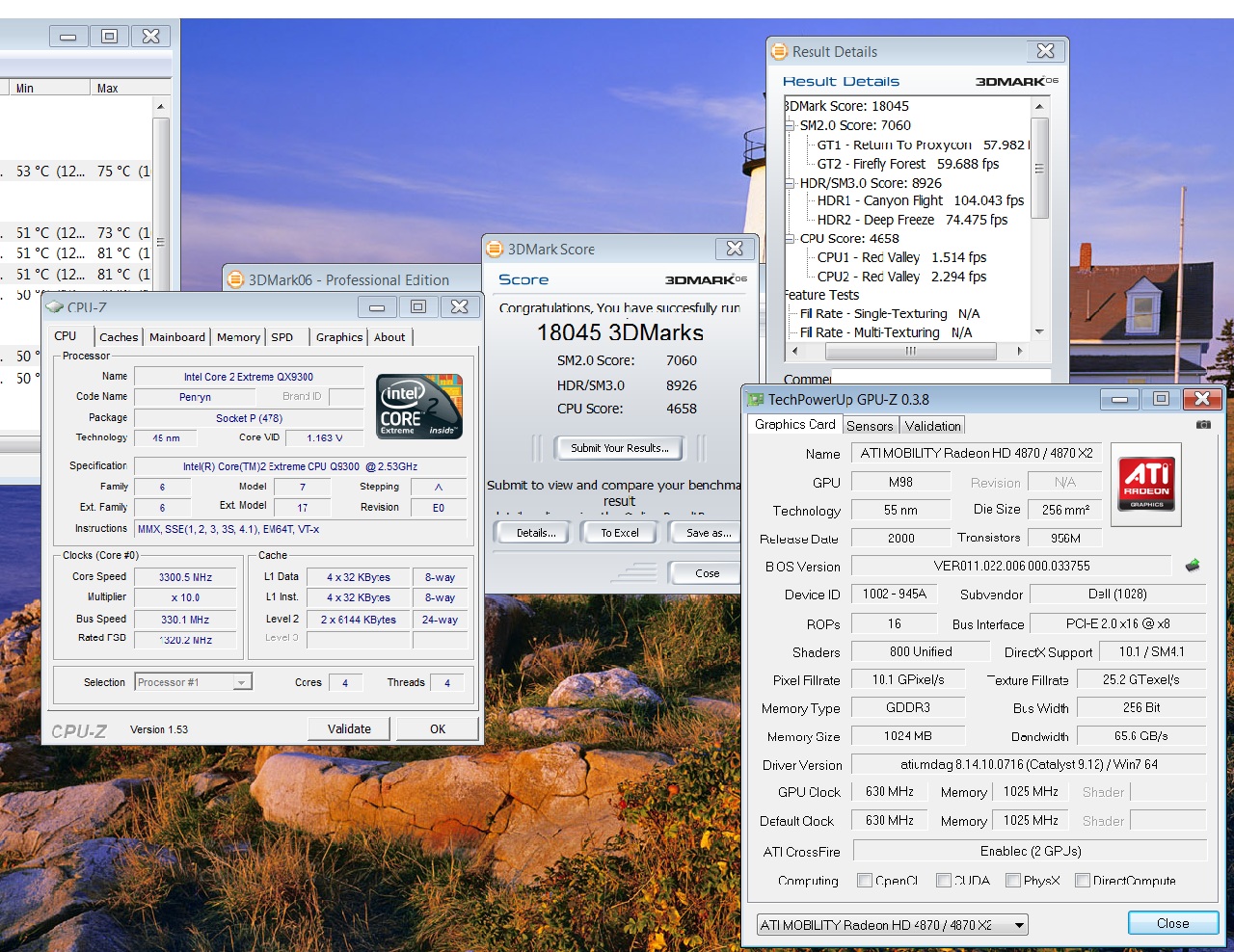Toggle the CUDA checkbox
1234x952 pixels.
point(944,880)
